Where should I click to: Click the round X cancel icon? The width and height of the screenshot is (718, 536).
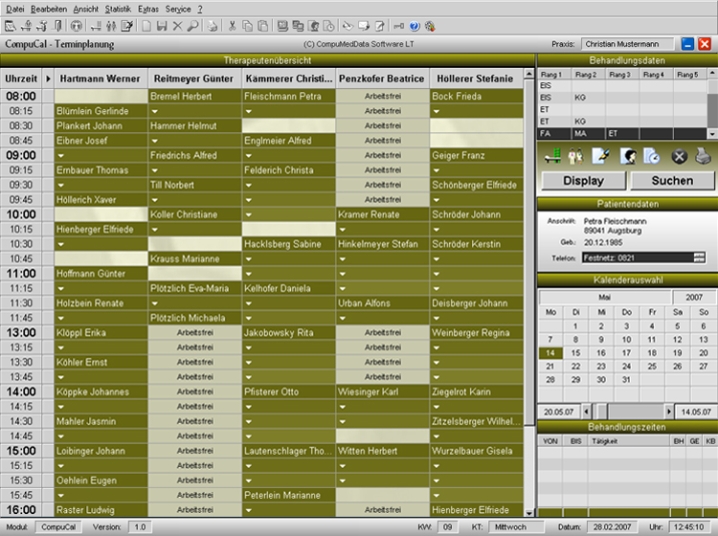click(679, 155)
